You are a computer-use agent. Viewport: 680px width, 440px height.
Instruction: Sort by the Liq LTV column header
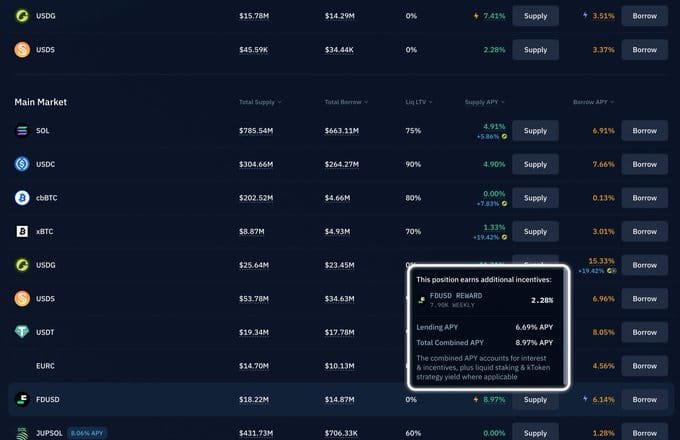pyautogui.click(x=418, y=102)
